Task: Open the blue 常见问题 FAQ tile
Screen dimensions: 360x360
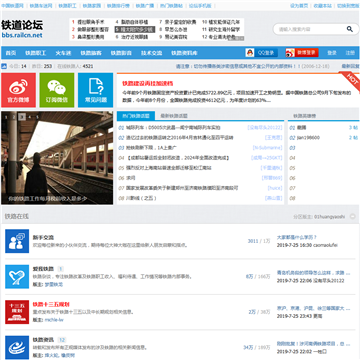Action: tap(95, 90)
